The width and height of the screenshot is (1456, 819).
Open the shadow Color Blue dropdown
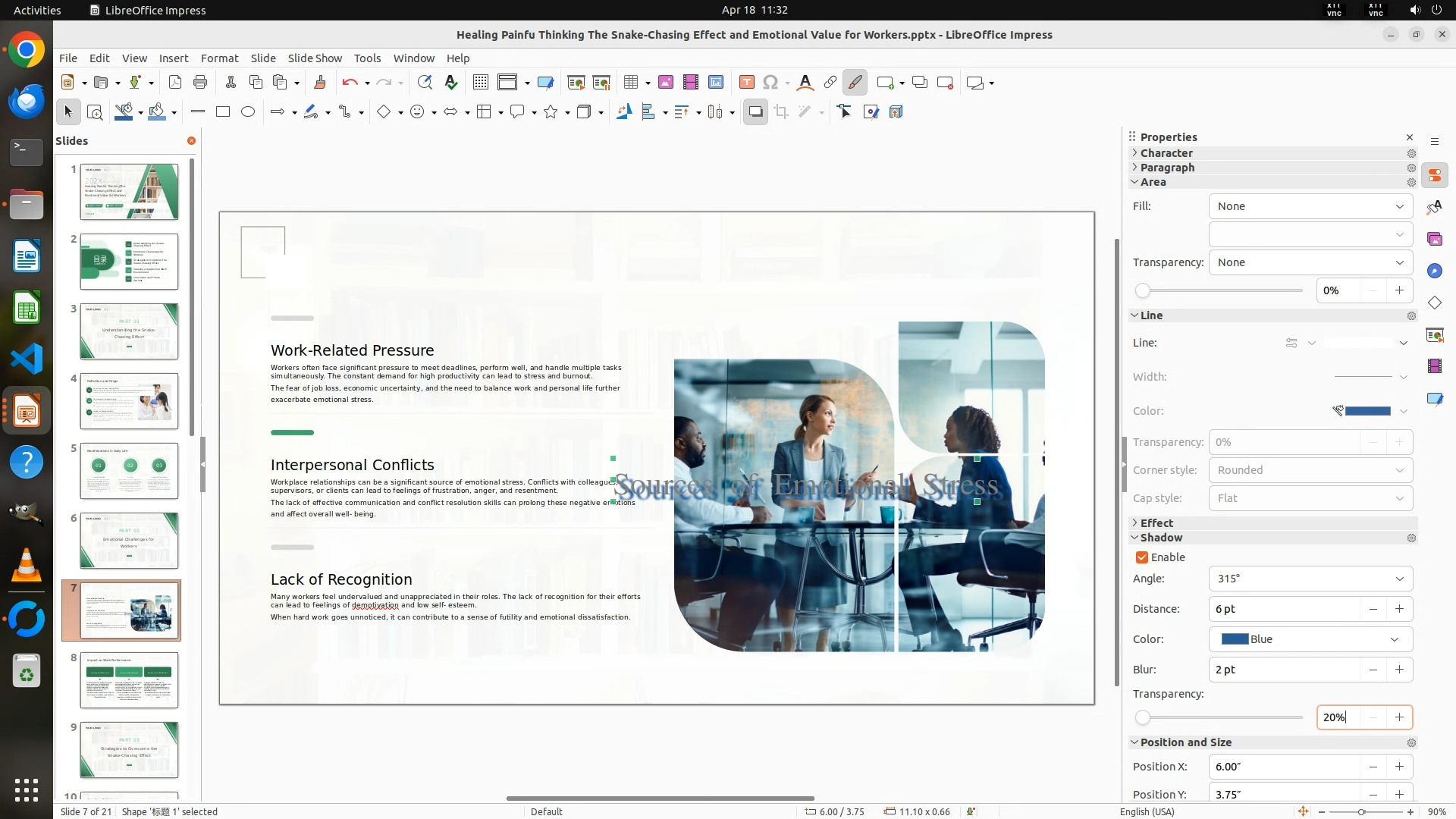pos(1310,639)
